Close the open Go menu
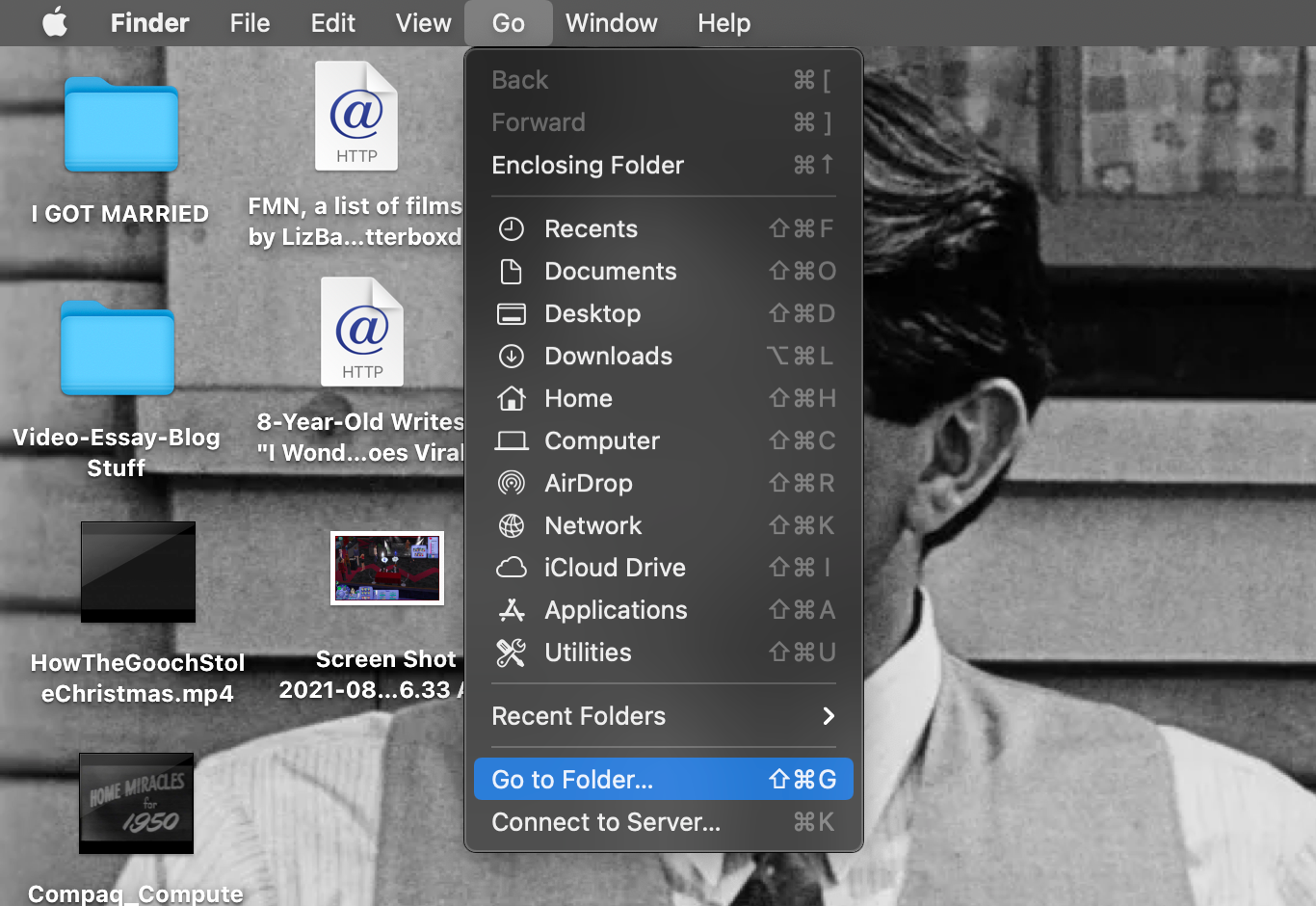Screen dimensions: 1316x906 509,22
